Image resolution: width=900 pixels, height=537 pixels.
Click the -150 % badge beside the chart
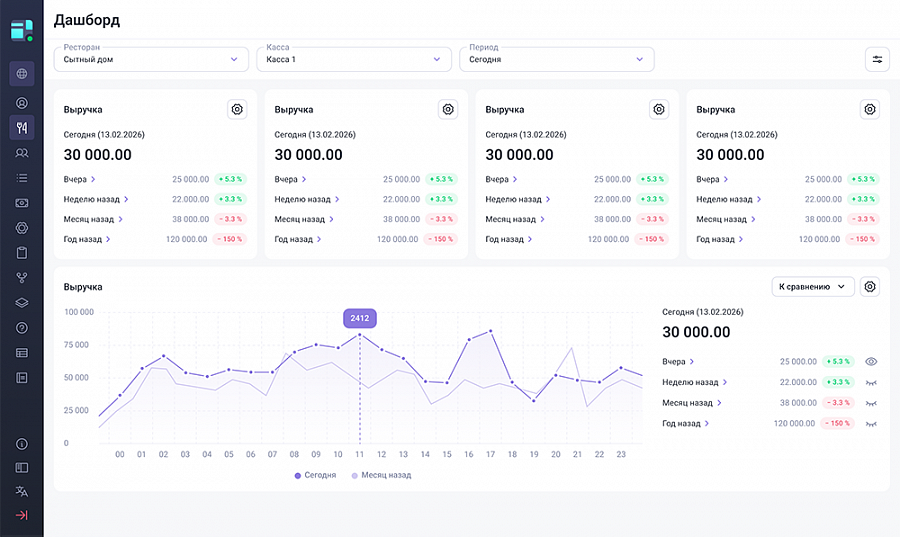click(839, 423)
